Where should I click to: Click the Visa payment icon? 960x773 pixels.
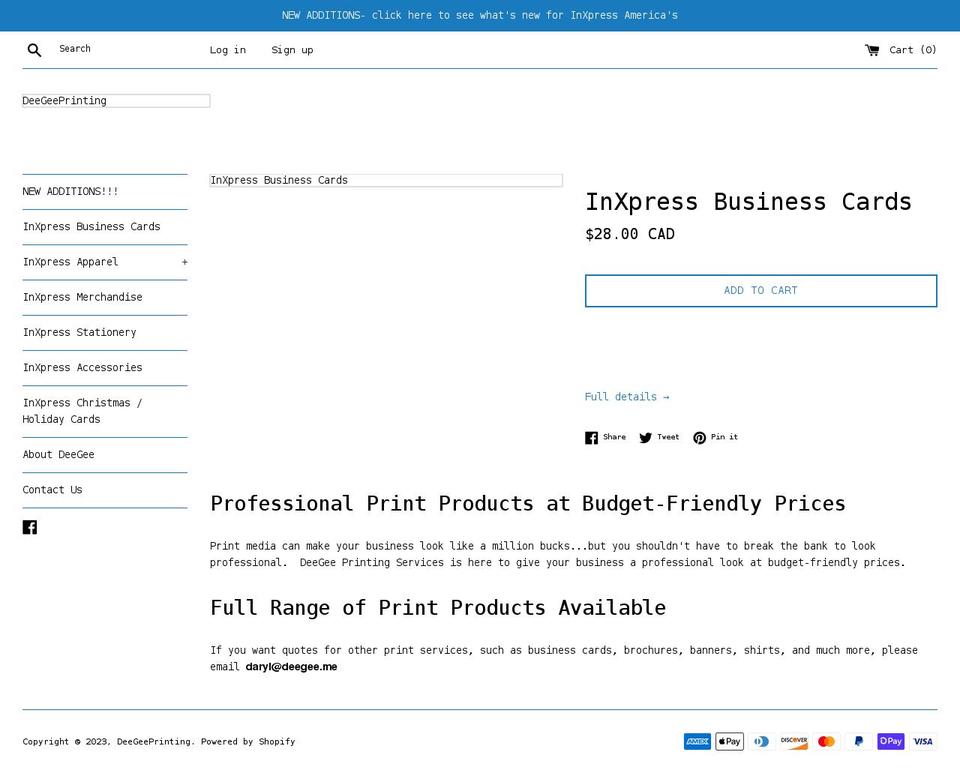(x=923, y=741)
